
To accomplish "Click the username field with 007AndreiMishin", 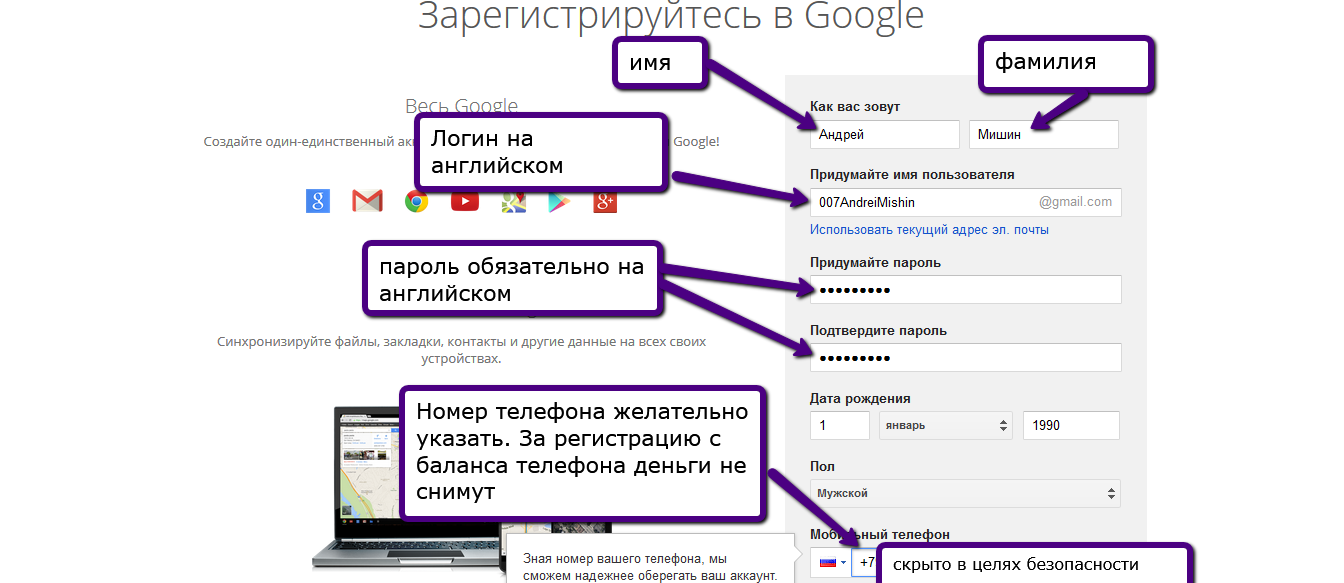I will click(965, 202).
